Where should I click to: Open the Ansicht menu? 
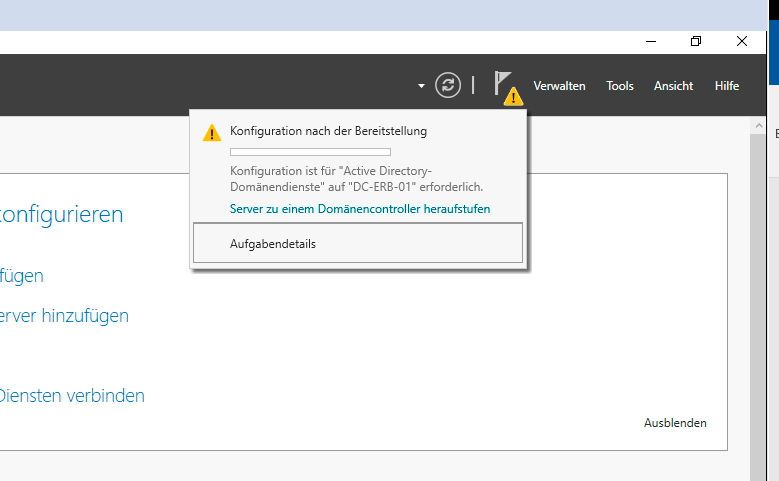pos(673,86)
